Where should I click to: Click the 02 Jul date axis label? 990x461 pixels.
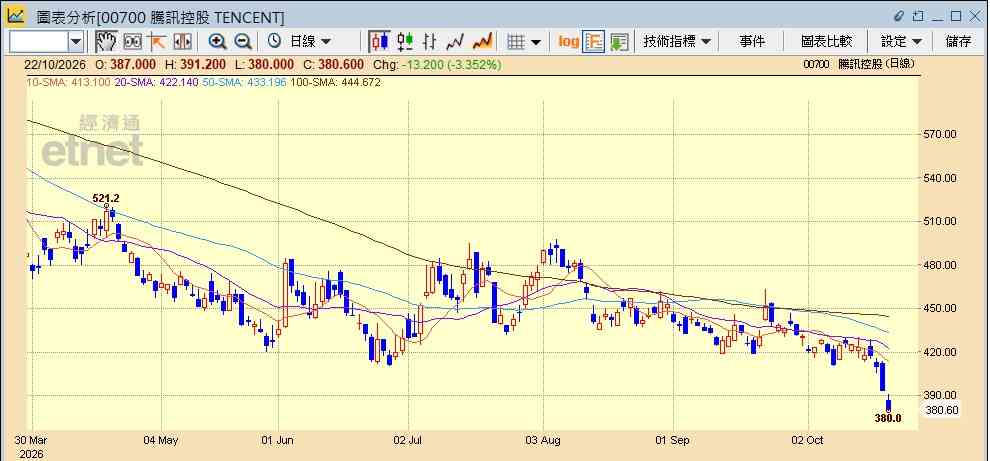point(408,440)
